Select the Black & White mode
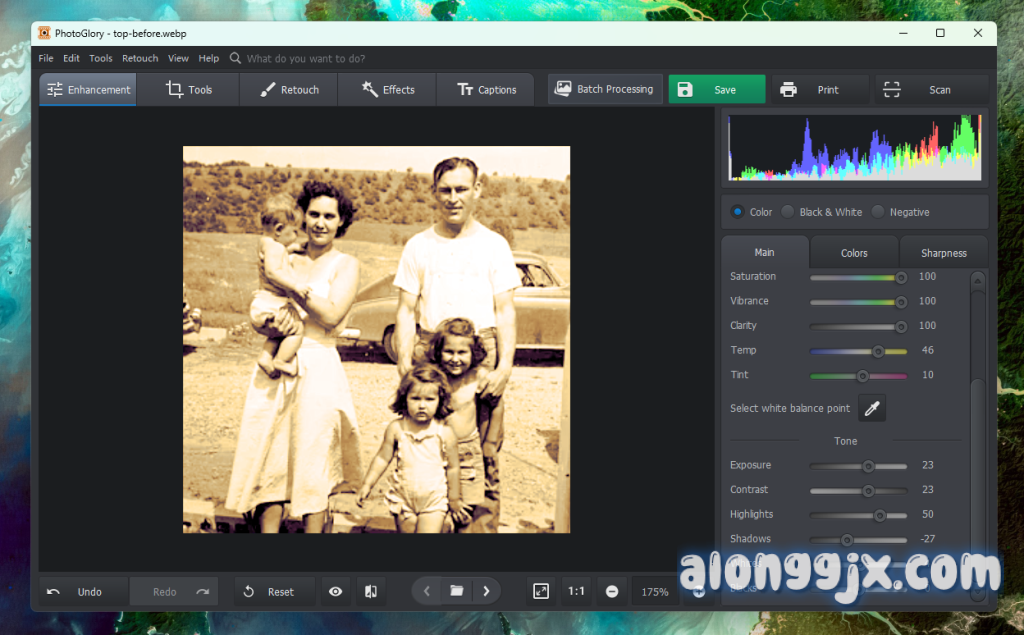This screenshot has width=1024, height=635. pos(788,212)
